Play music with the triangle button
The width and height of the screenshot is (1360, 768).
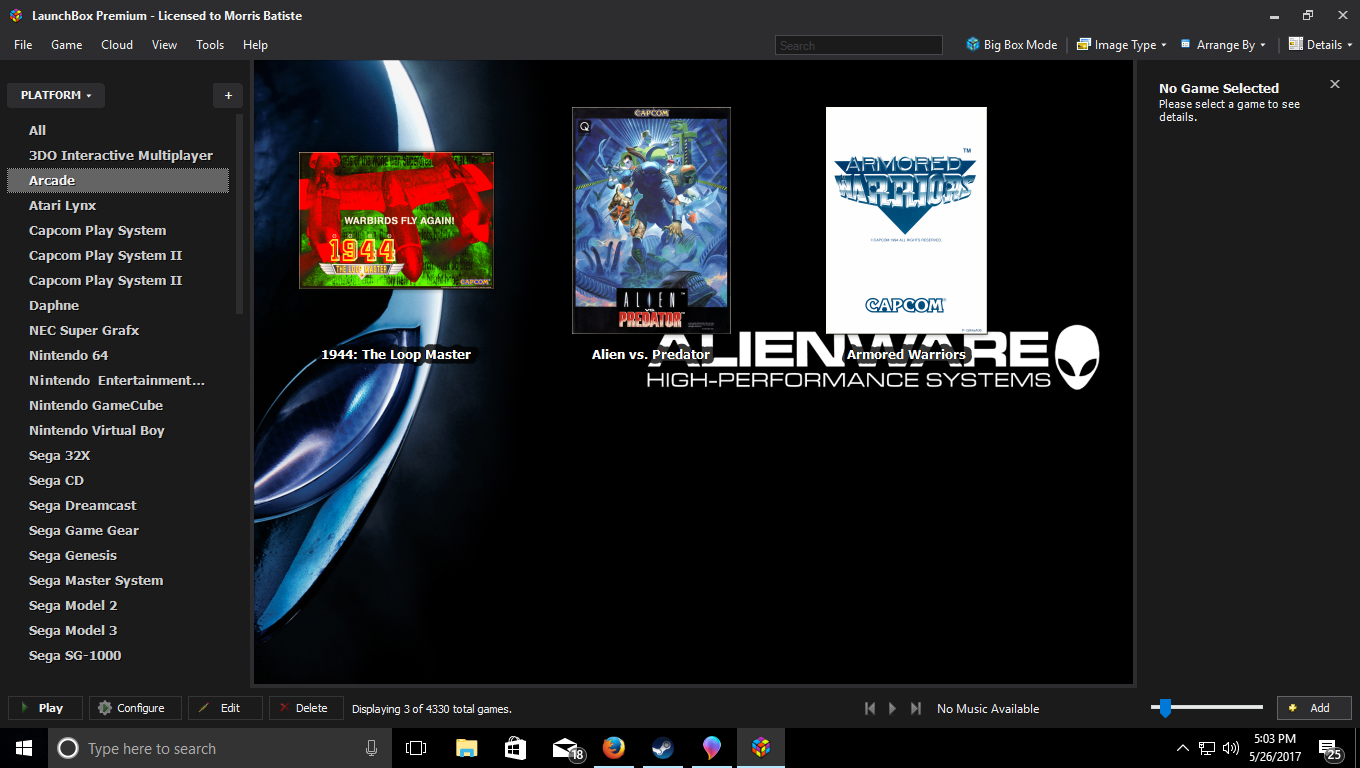coord(893,708)
